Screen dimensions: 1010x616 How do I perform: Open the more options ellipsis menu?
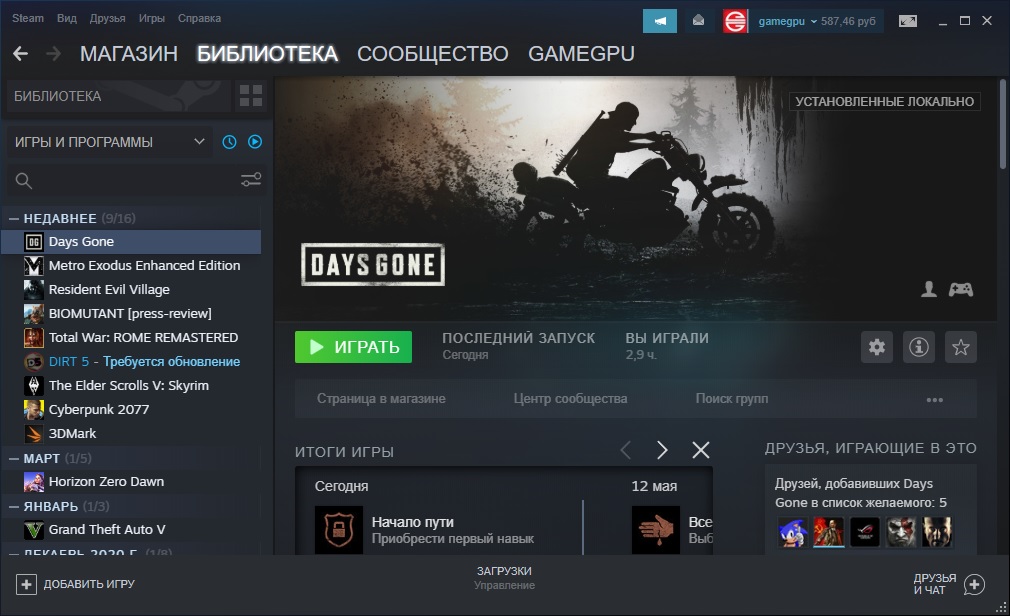click(935, 400)
